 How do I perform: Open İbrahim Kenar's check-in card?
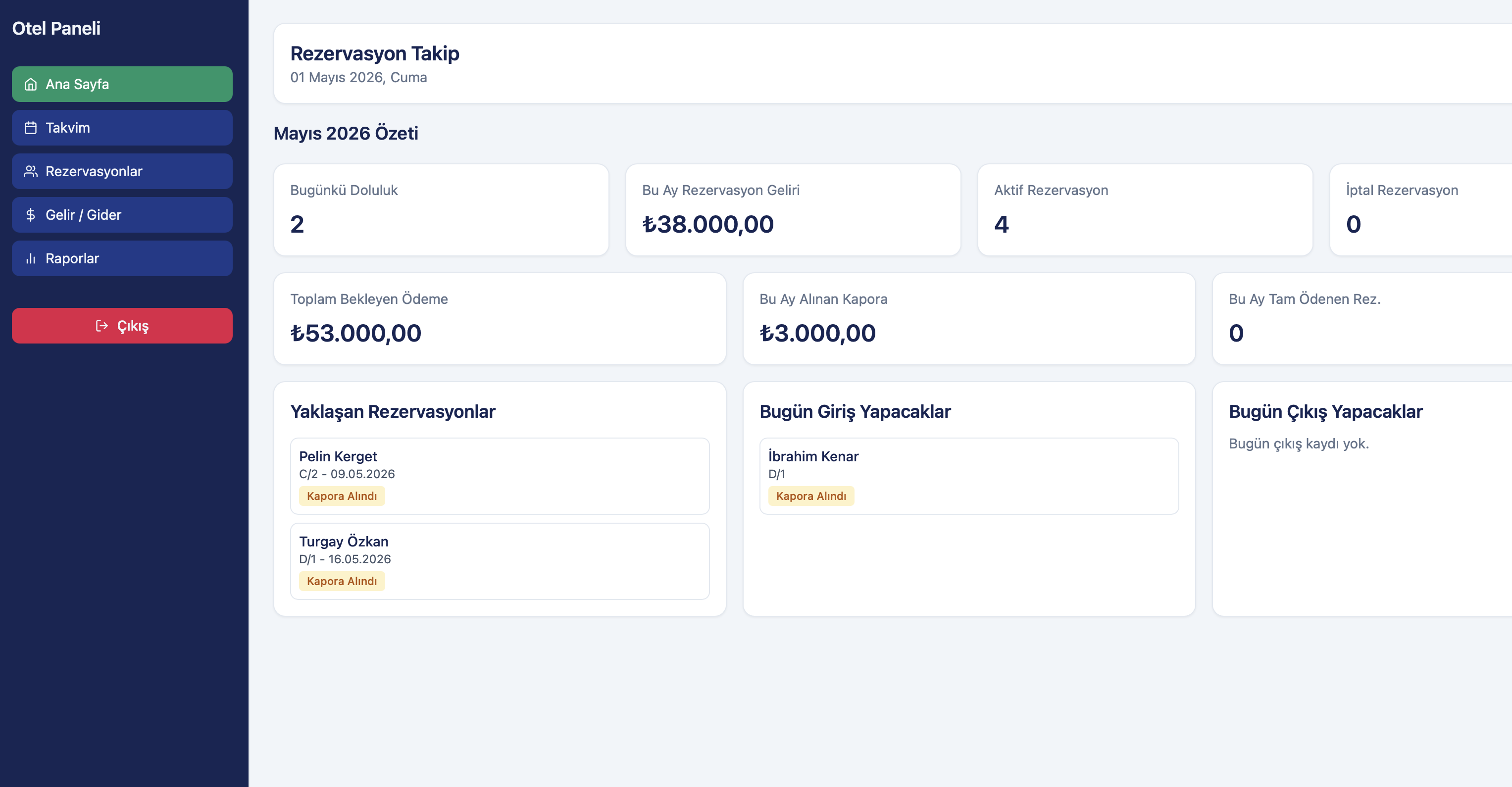[x=968, y=476]
